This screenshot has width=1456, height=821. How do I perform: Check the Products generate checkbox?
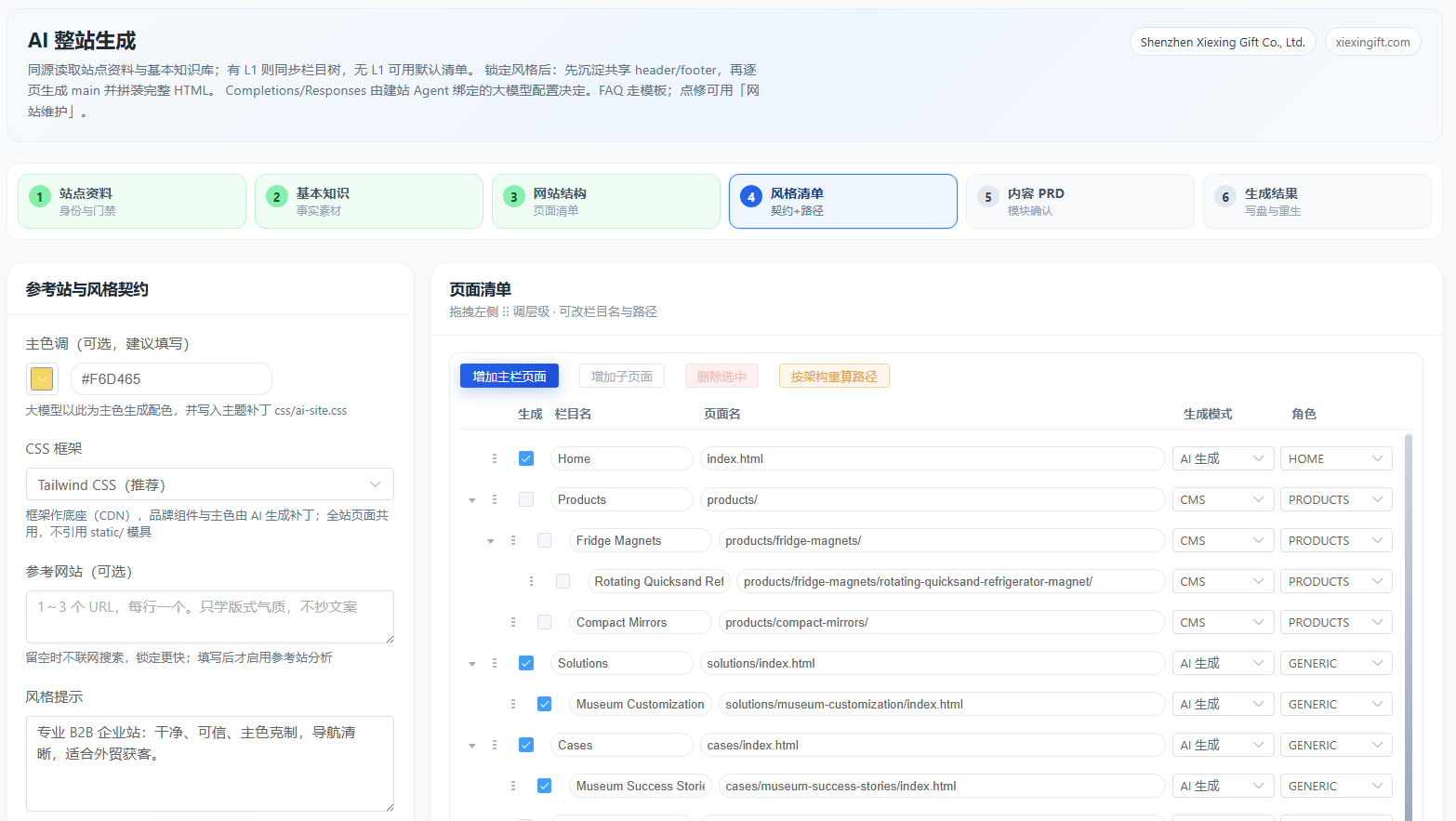(526, 499)
